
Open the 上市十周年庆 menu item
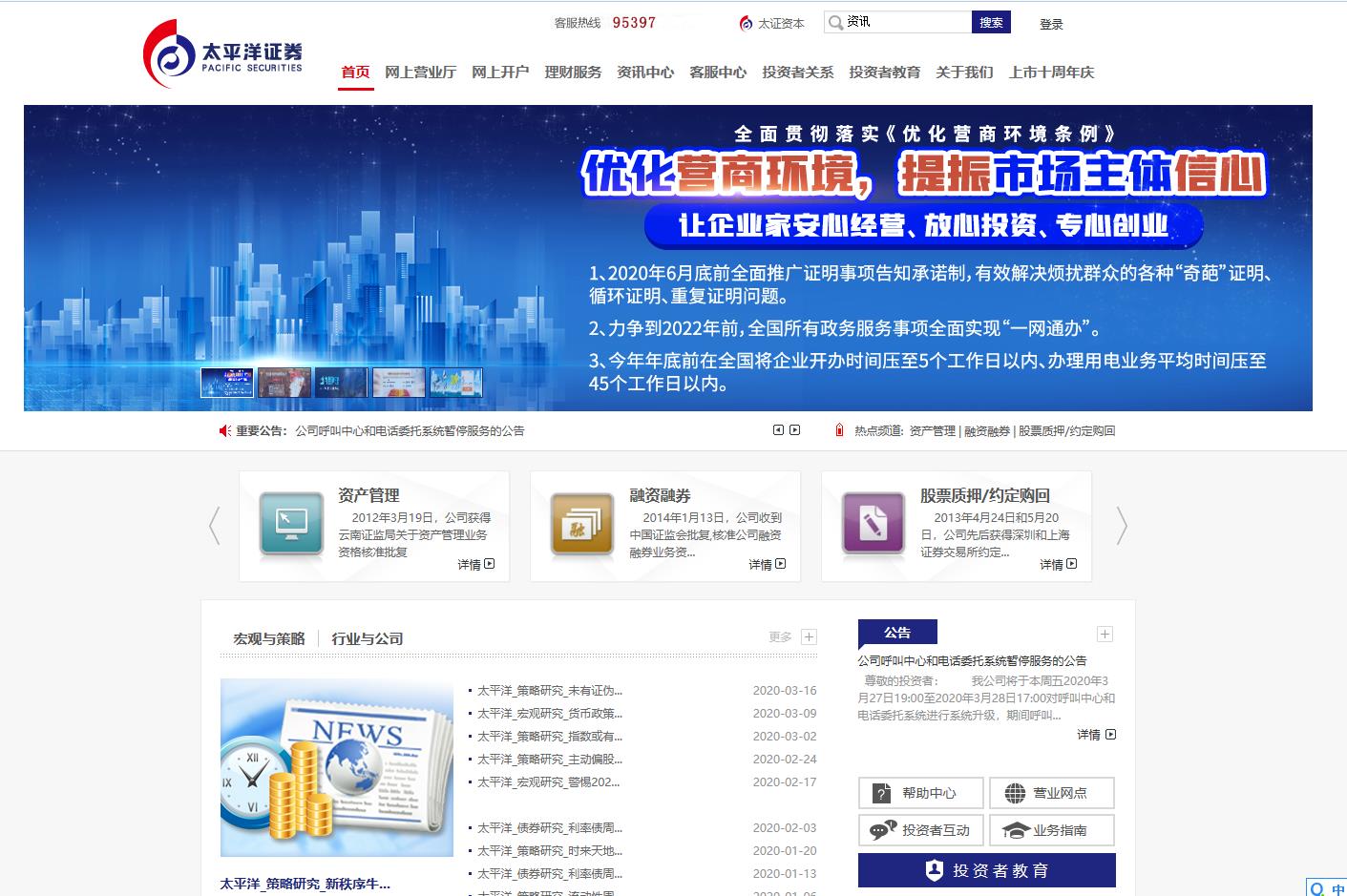point(1051,72)
